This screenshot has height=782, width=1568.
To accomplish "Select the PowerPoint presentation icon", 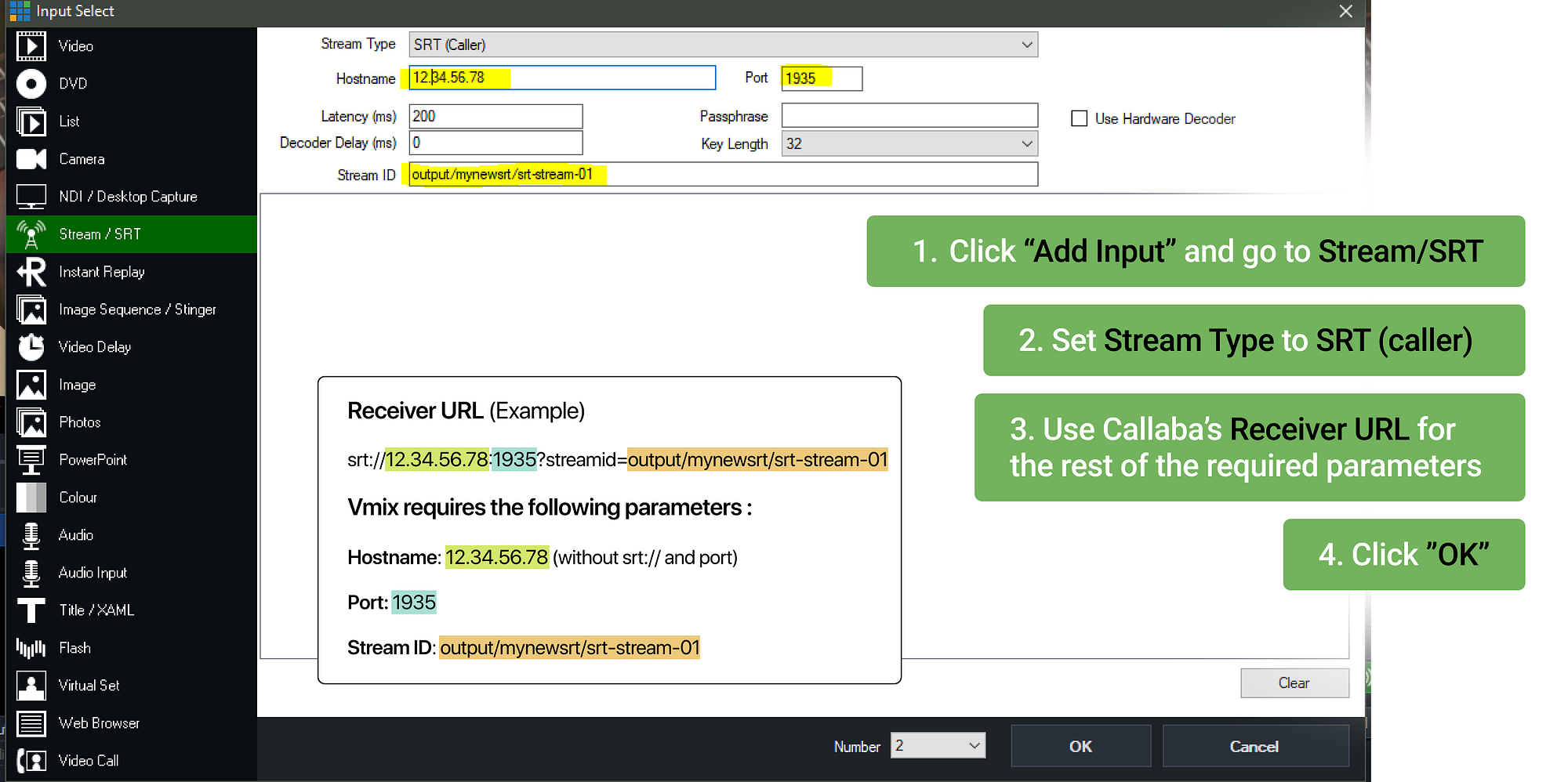I will 31,459.
